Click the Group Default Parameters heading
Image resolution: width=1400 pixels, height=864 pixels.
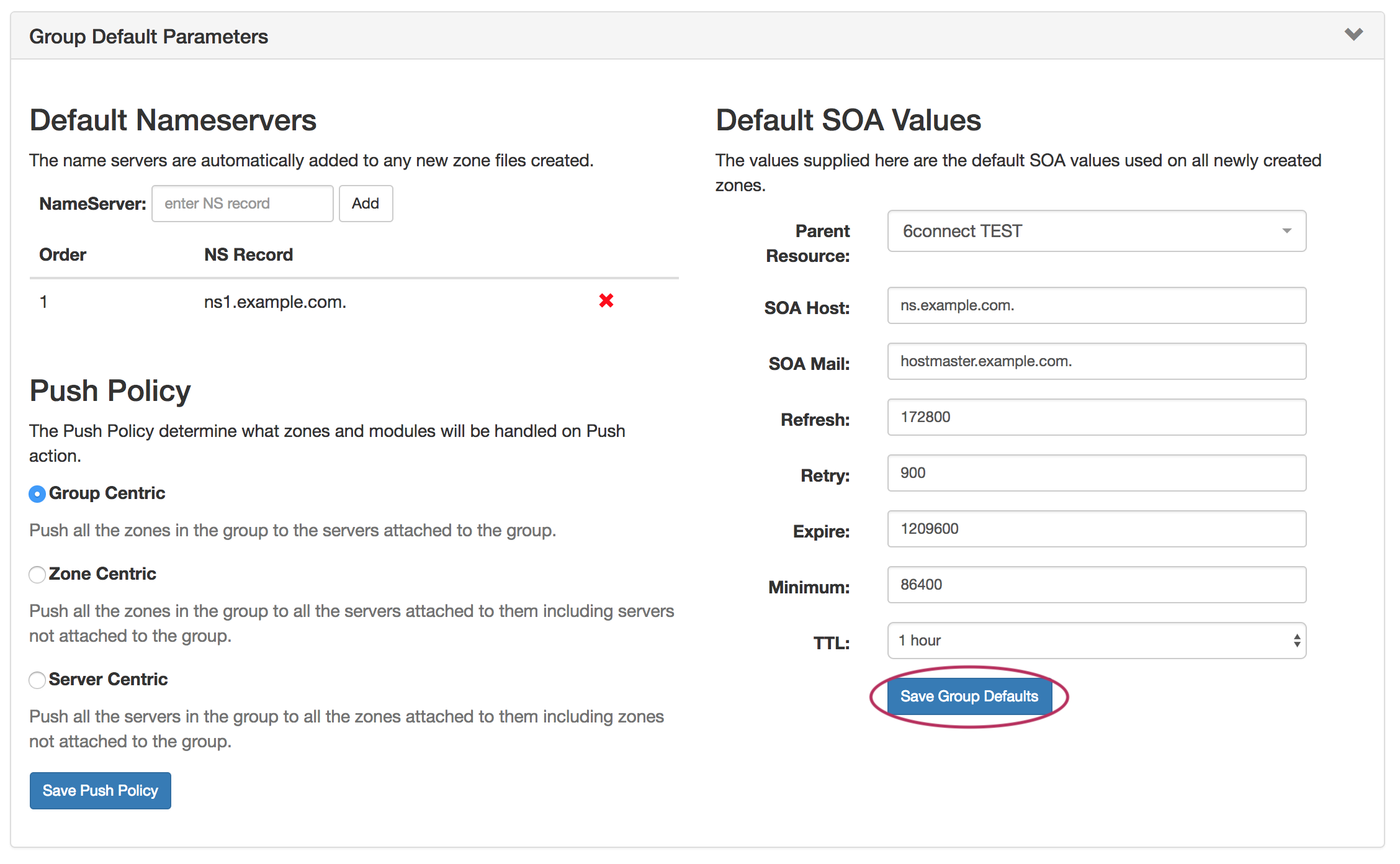[148, 37]
